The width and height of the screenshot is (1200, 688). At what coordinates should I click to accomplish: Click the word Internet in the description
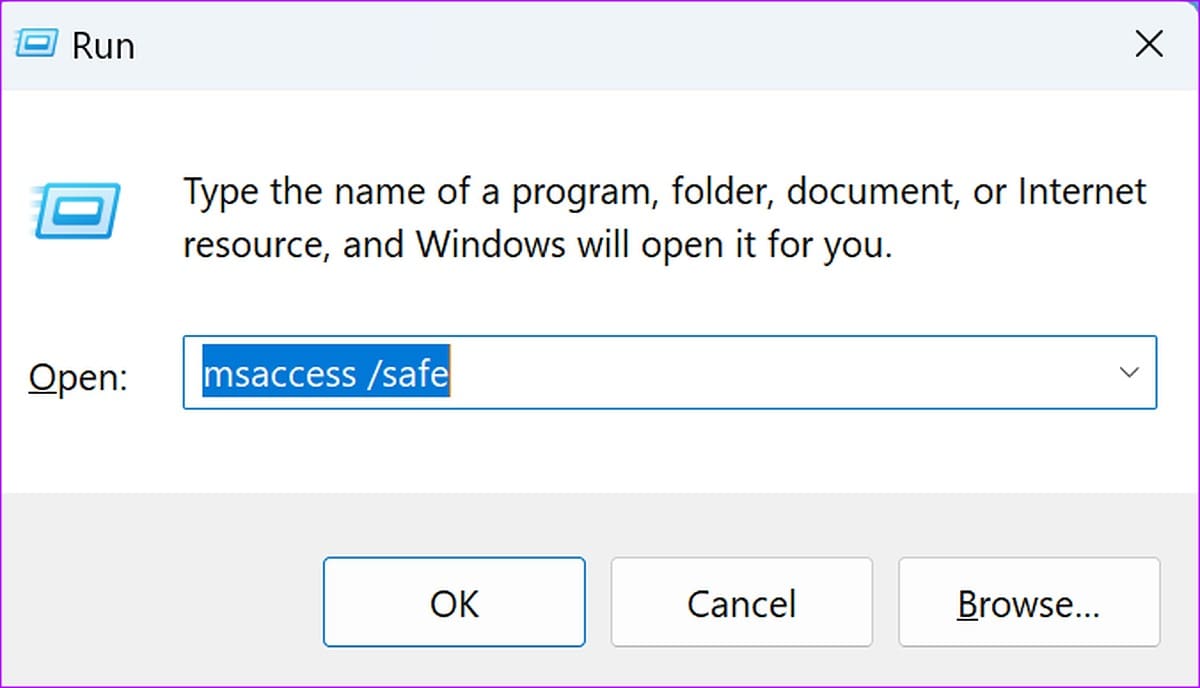pyautogui.click(x=1082, y=191)
